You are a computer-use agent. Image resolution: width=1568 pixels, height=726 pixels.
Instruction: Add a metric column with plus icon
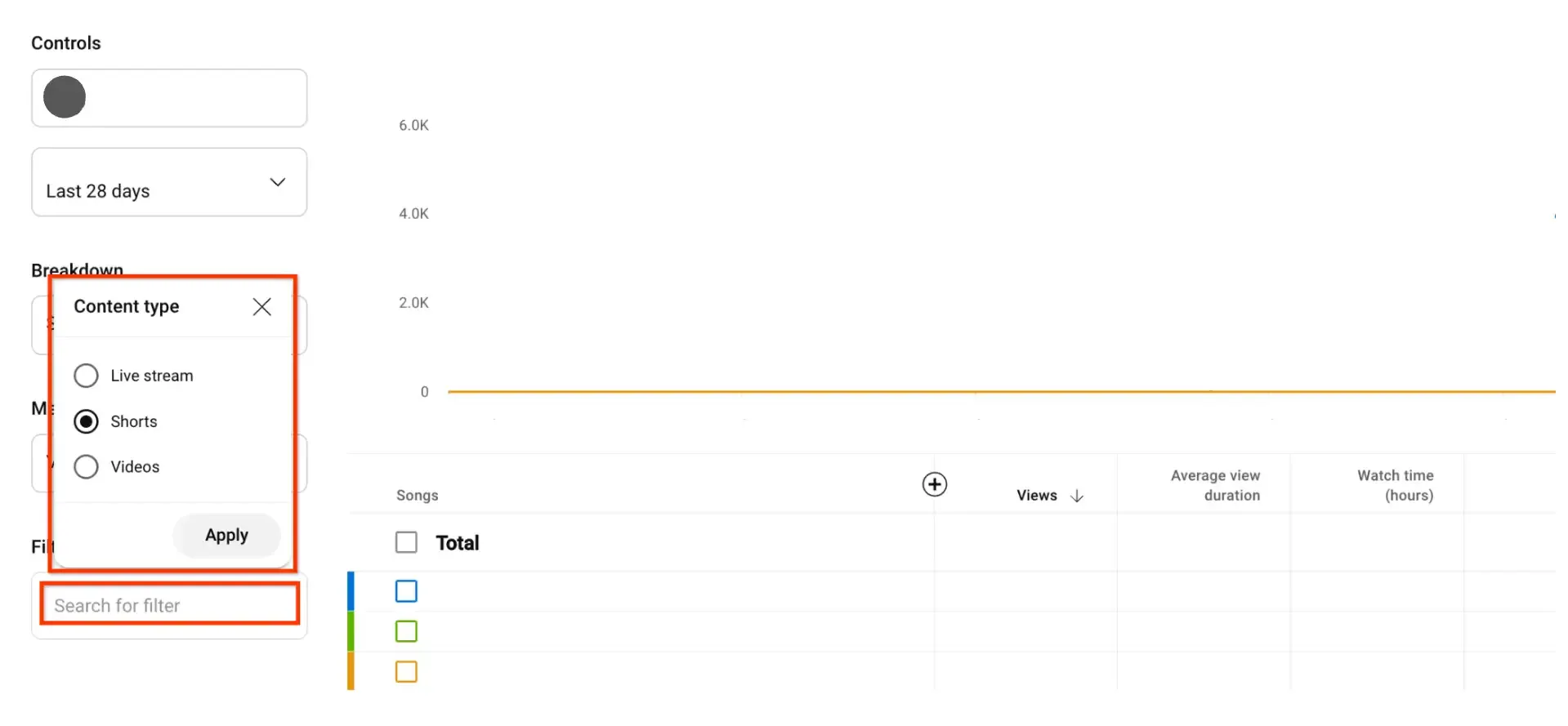[x=934, y=484]
